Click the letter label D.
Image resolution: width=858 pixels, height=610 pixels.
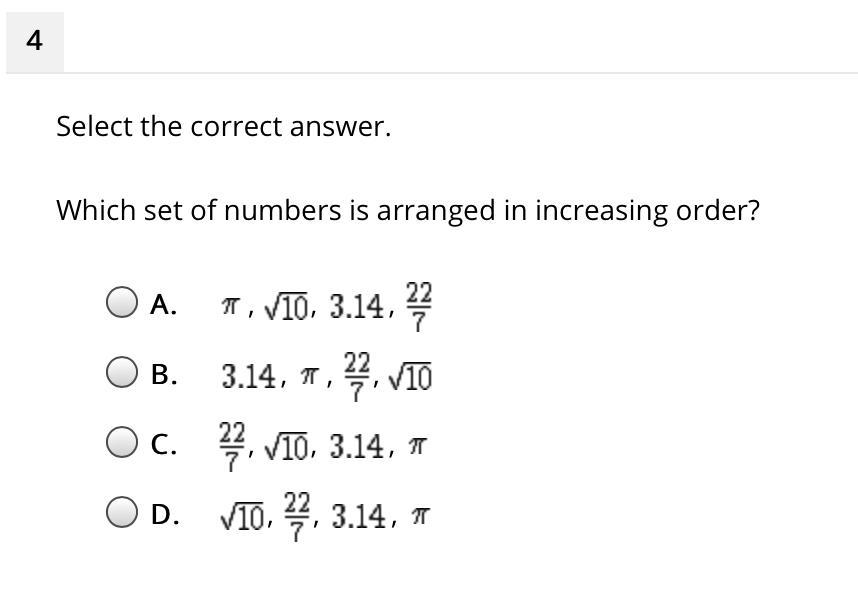click(x=165, y=514)
